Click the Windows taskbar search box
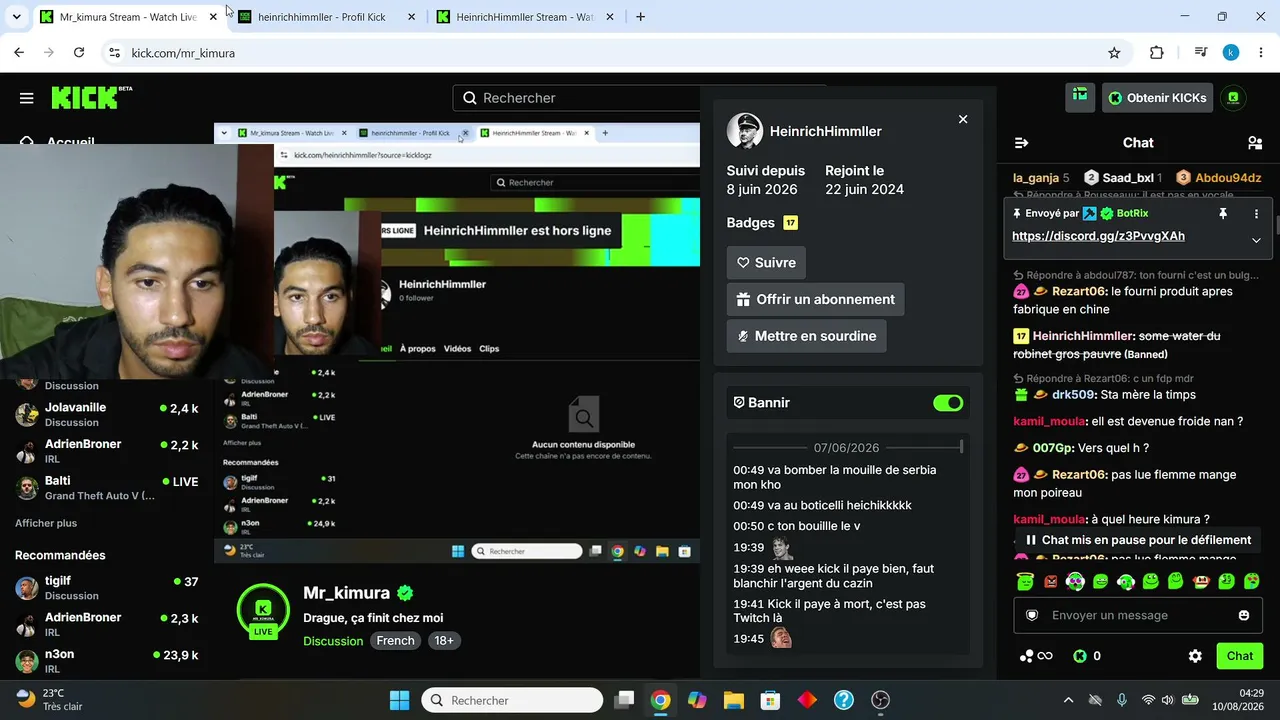Viewport: 1280px width, 720px height. [x=512, y=700]
